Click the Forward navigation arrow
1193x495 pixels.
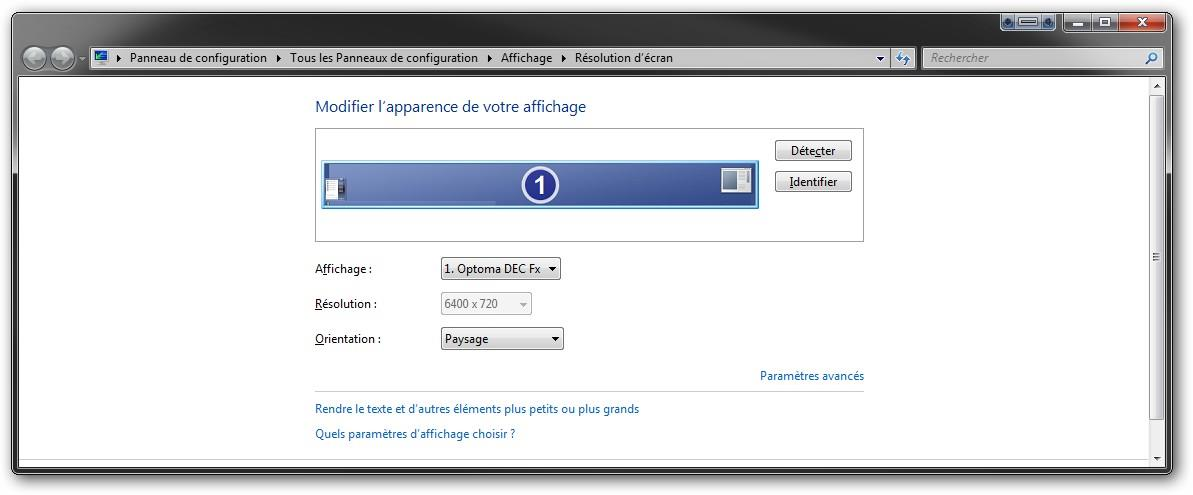pyautogui.click(x=62, y=59)
